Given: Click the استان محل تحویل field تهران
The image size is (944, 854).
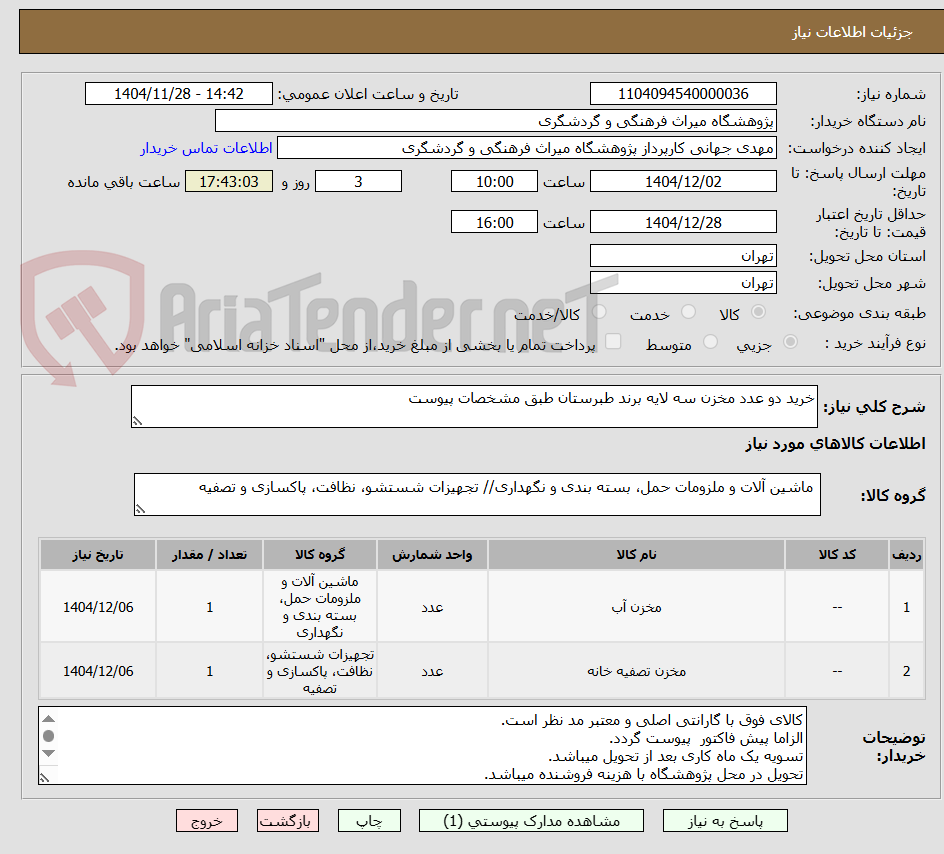Looking at the screenshot, I should pos(683,256).
